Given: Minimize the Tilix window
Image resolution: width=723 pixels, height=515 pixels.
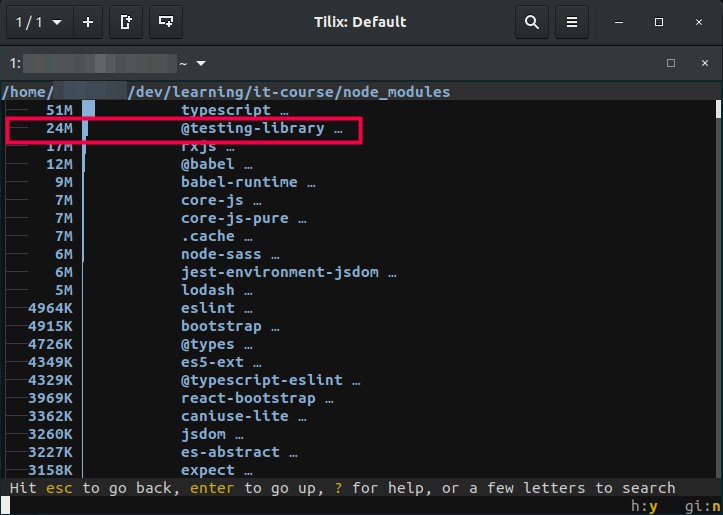Looking at the screenshot, I should coord(619,22).
